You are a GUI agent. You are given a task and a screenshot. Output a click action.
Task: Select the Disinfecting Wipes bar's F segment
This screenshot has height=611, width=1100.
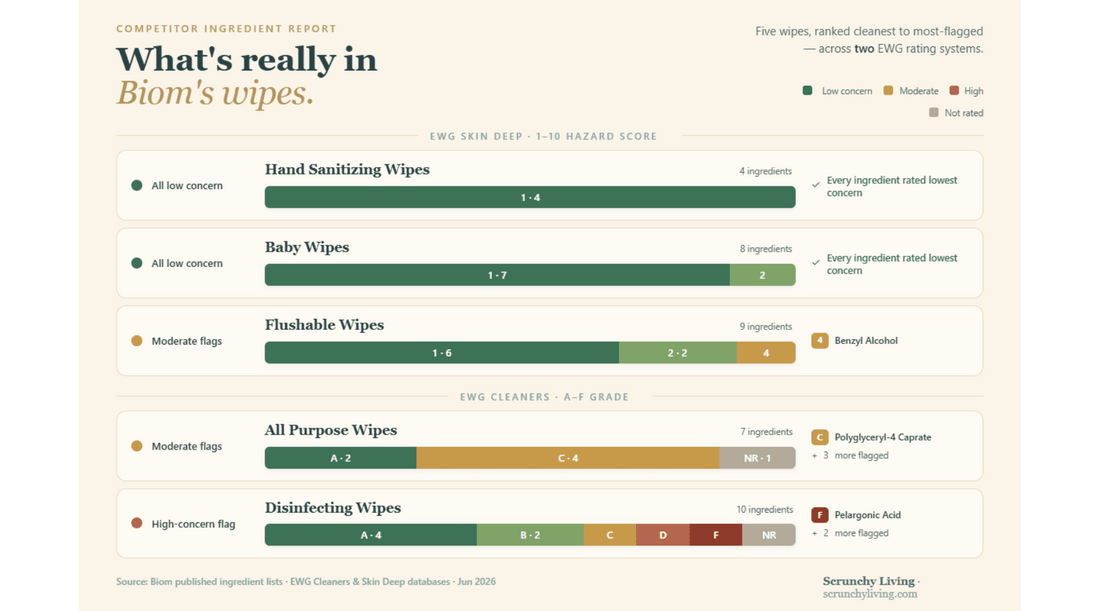(716, 535)
